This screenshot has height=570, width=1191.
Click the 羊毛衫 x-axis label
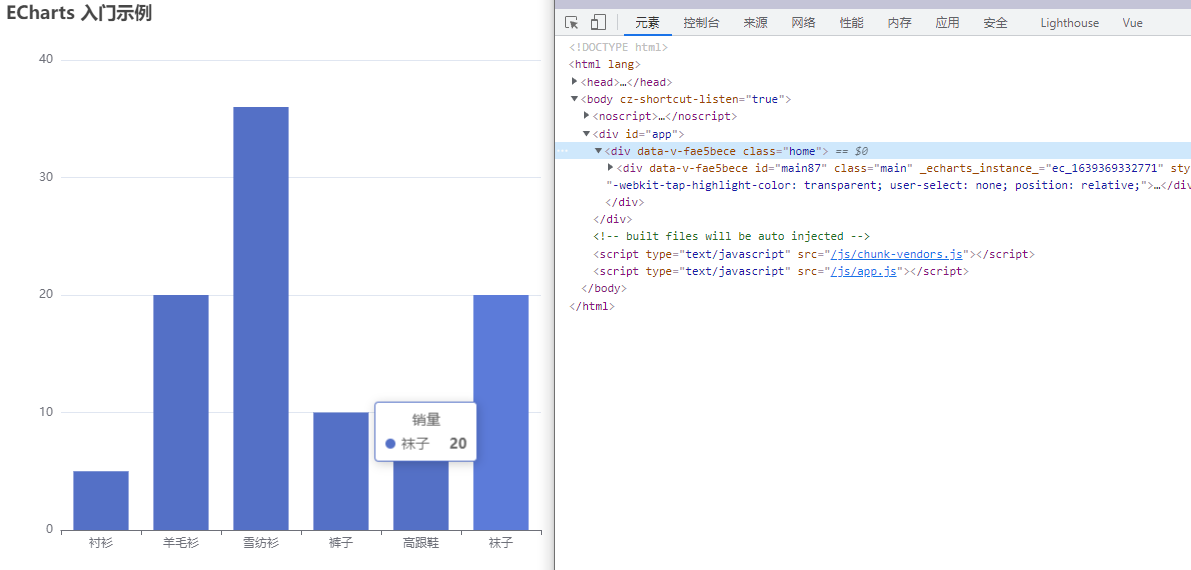click(181, 543)
